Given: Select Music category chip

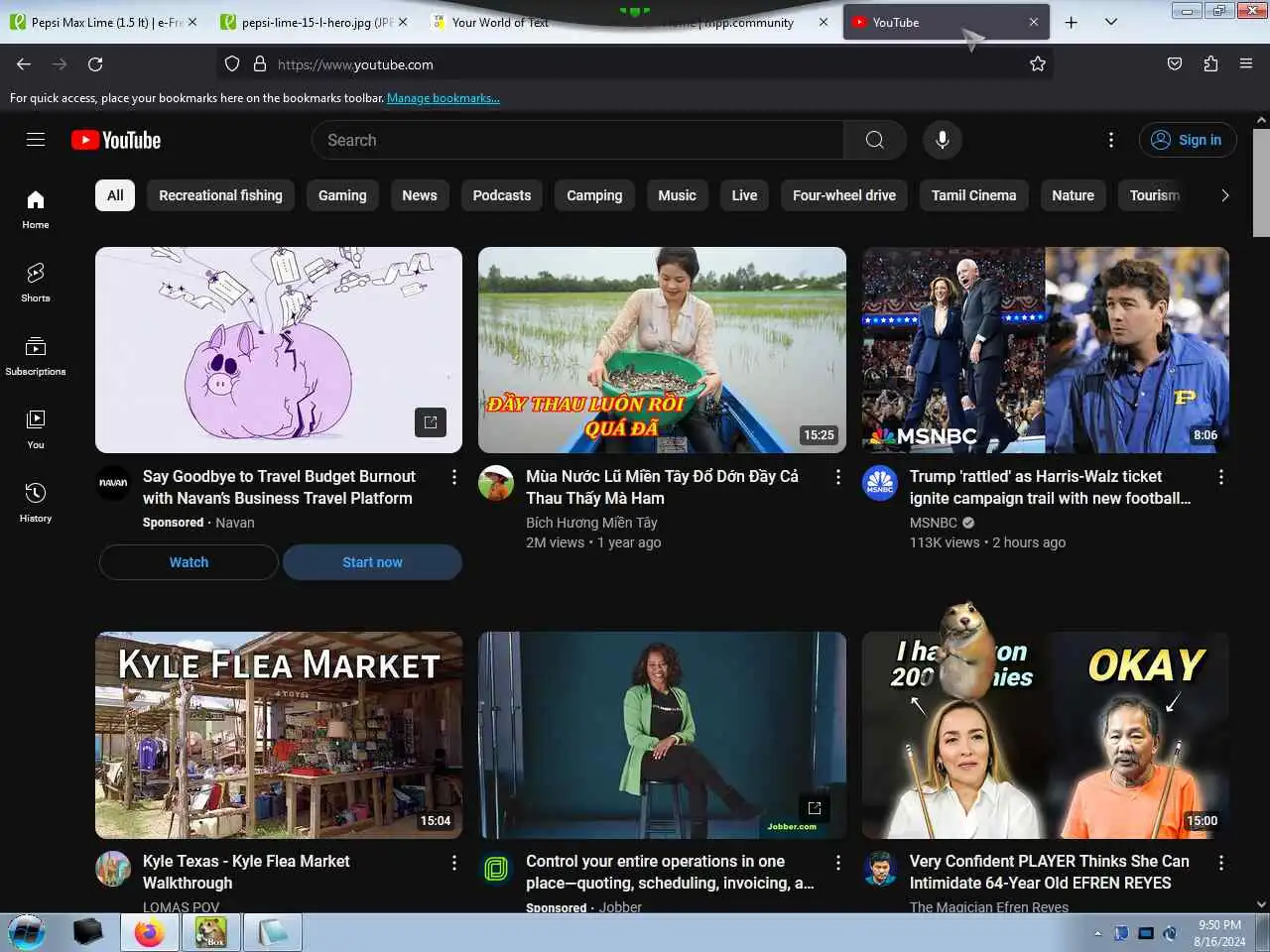Looking at the screenshot, I should [x=678, y=195].
